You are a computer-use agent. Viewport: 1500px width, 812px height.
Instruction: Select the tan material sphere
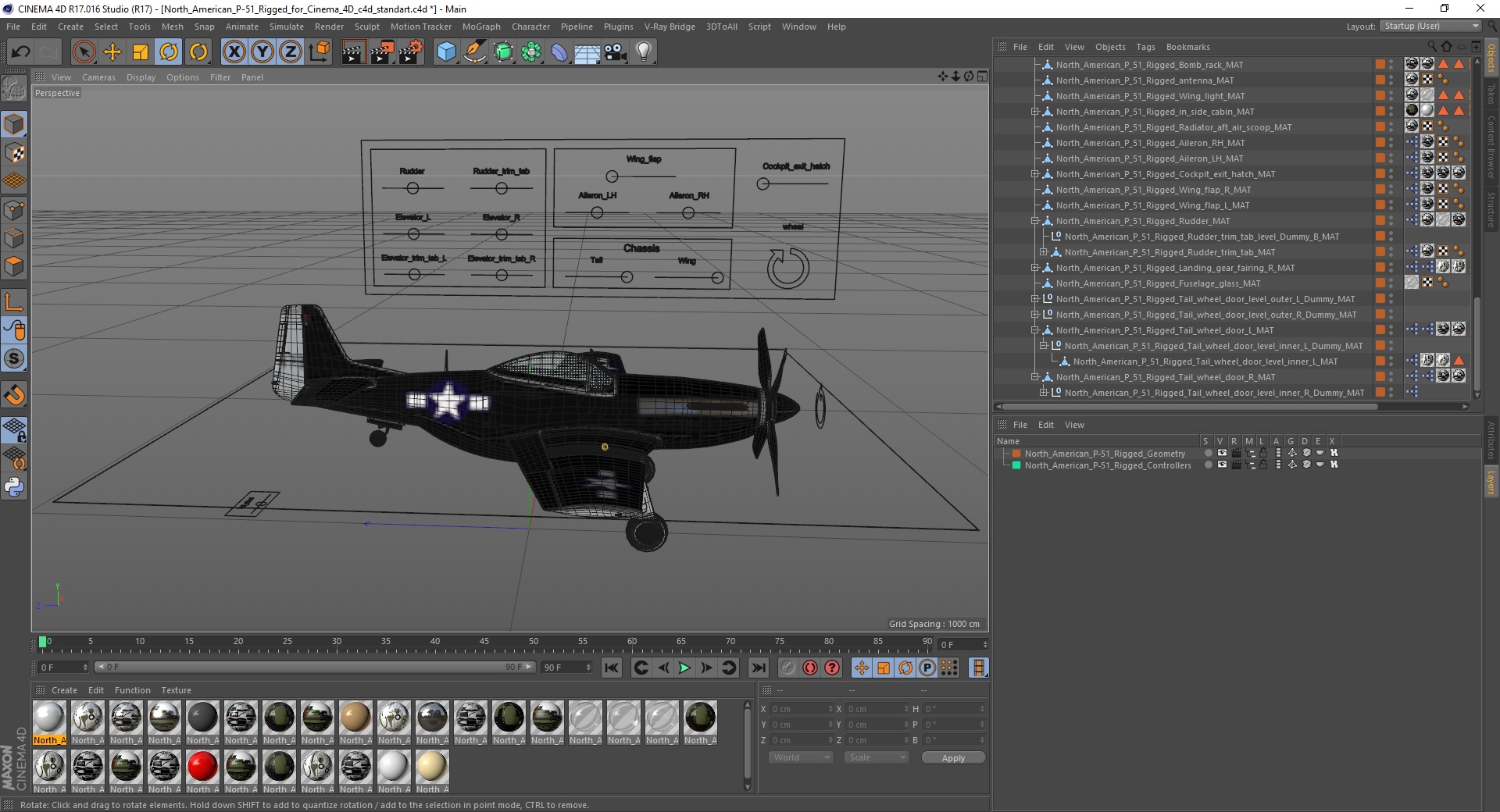[355, 718]
